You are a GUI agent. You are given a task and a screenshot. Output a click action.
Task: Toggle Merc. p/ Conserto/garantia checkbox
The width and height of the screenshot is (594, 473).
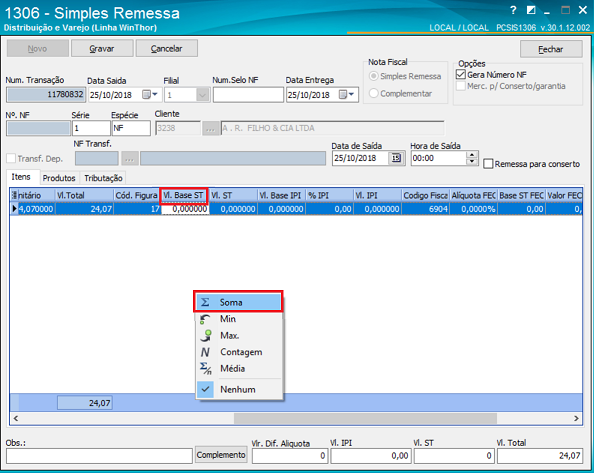coord(461,86)
